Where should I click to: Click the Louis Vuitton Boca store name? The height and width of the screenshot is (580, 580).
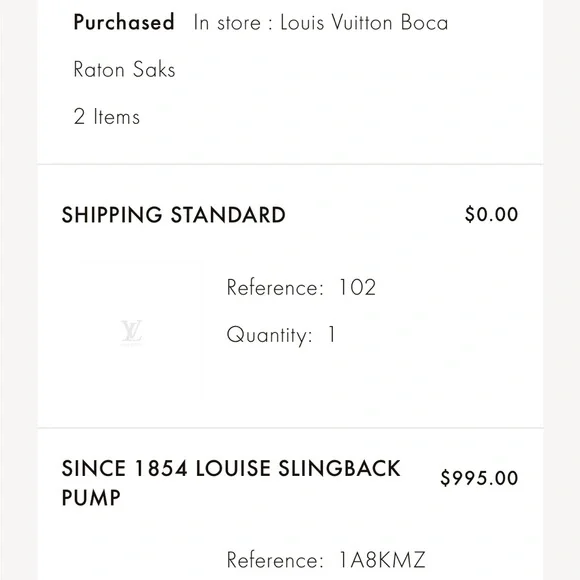point(364,23)
